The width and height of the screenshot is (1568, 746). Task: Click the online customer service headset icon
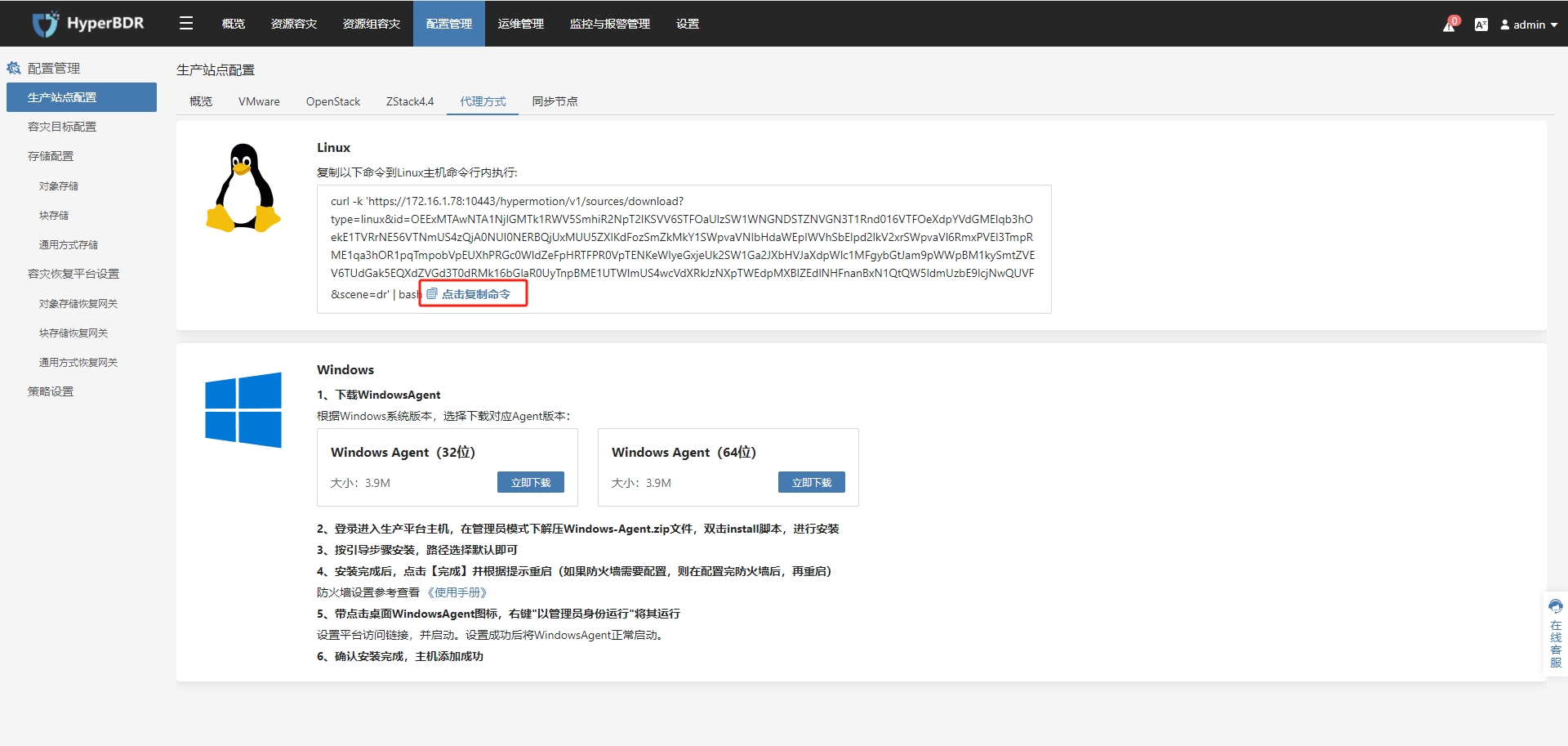click(1556, 606)
